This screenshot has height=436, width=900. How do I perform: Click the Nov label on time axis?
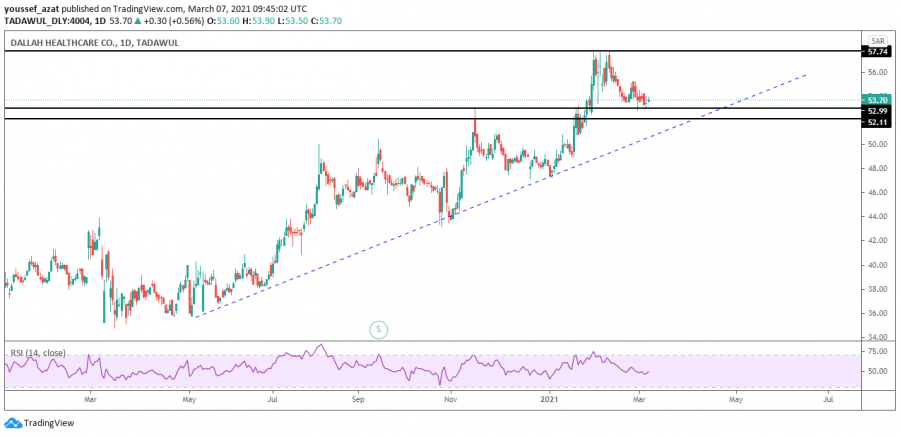point(450,398)
